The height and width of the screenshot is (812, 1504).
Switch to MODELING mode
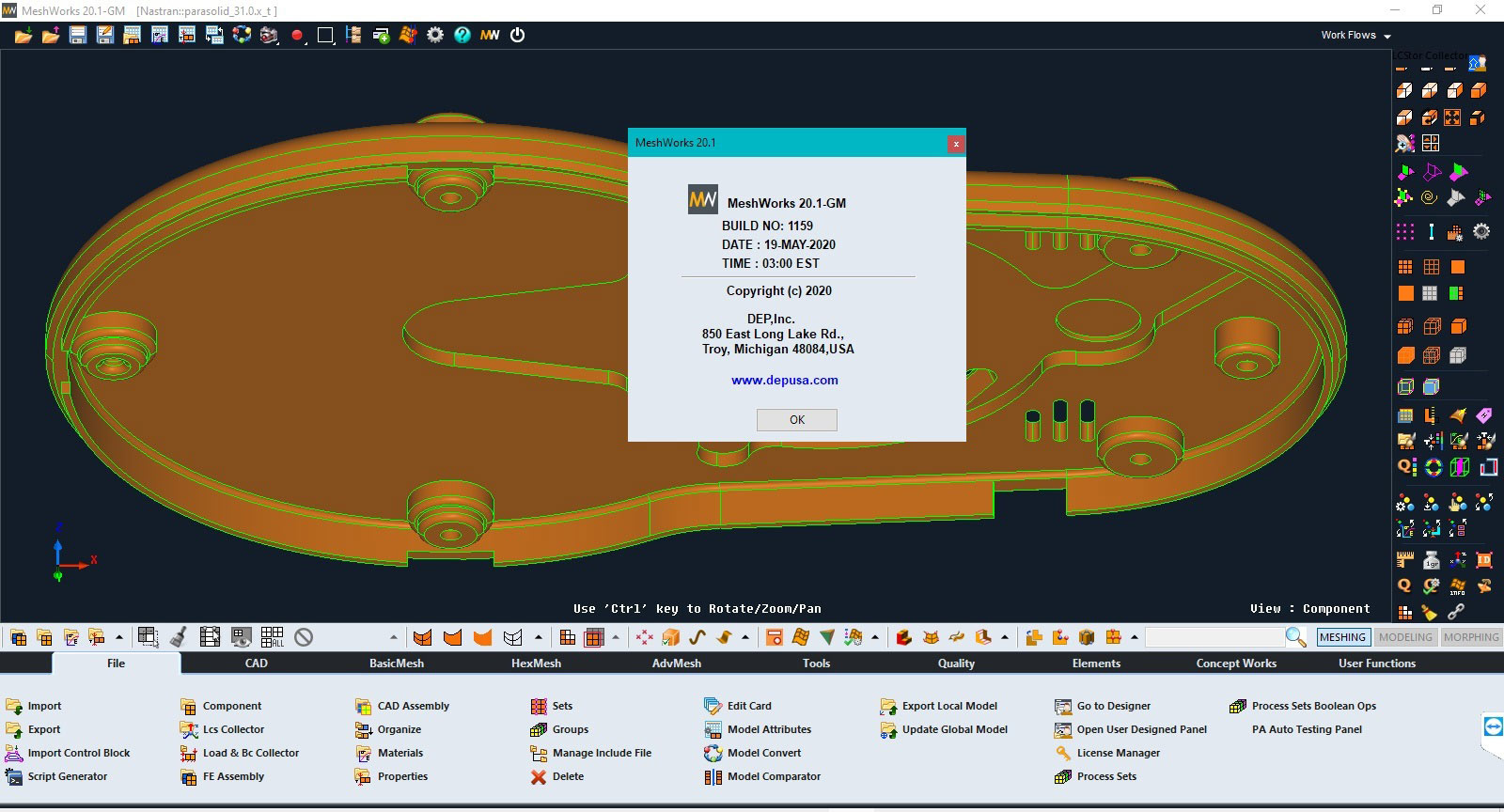coord(1405,637)
